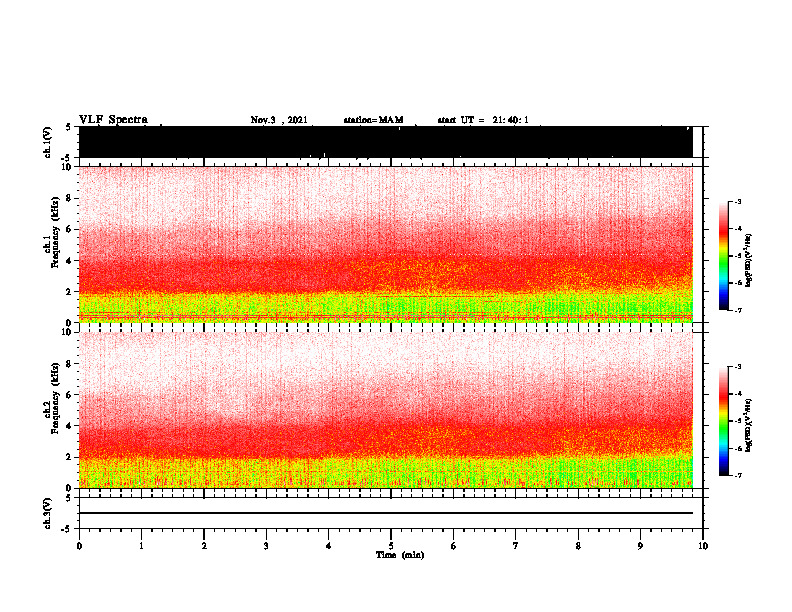Click time axis tick label 3
The image size is (792, 612).
coord(266,546)
